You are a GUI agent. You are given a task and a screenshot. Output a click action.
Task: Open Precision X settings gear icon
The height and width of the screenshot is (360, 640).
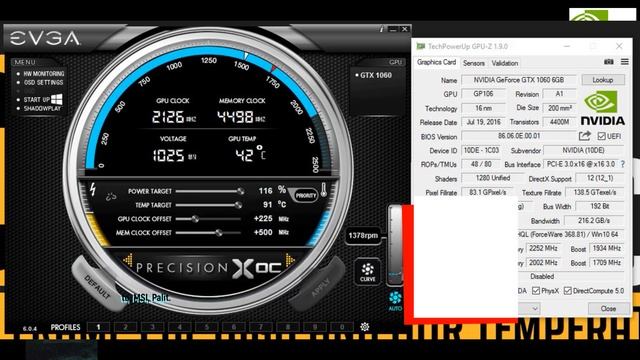(x=364, y=327)
